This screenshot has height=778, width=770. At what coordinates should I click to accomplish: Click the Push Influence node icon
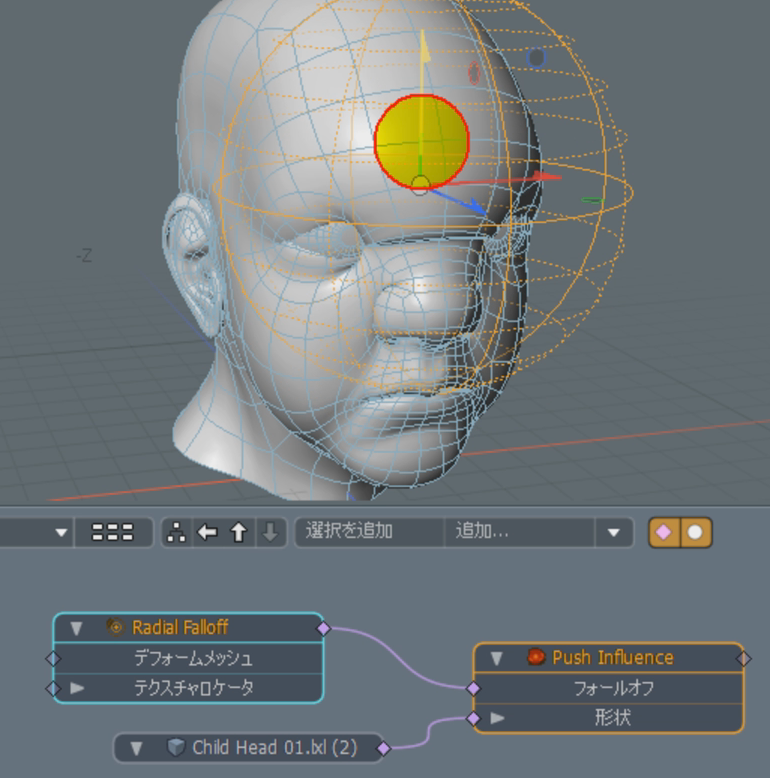(x=535, y=658)
